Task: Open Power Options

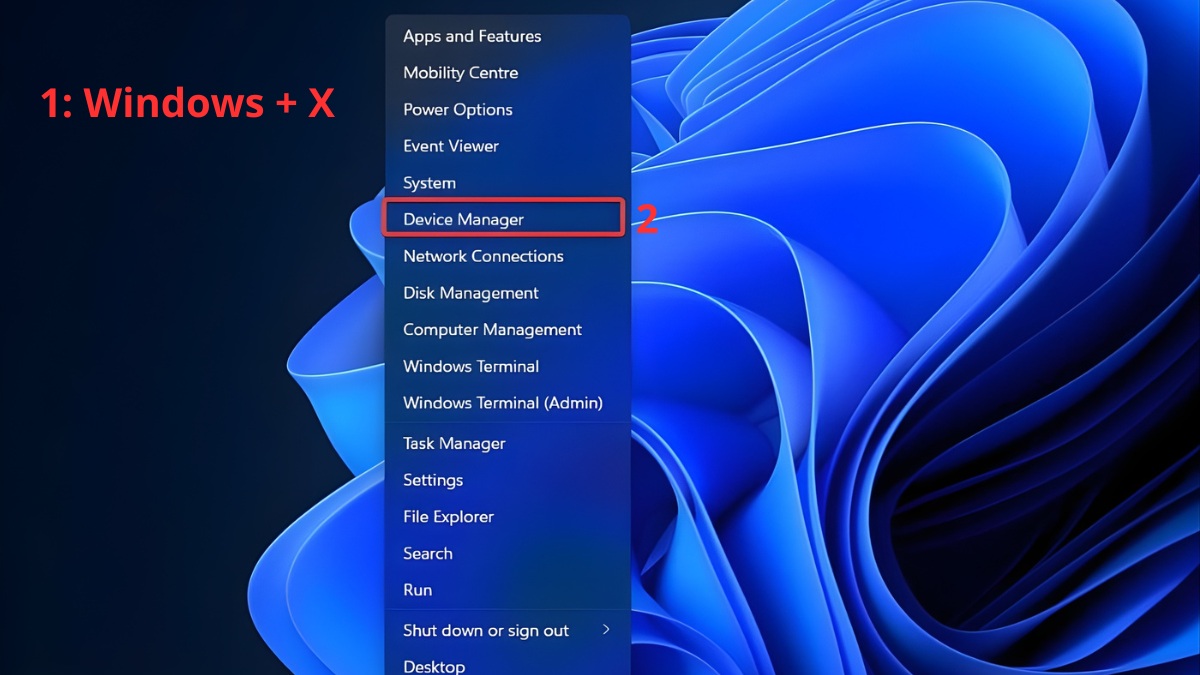Action: point(457,109)
